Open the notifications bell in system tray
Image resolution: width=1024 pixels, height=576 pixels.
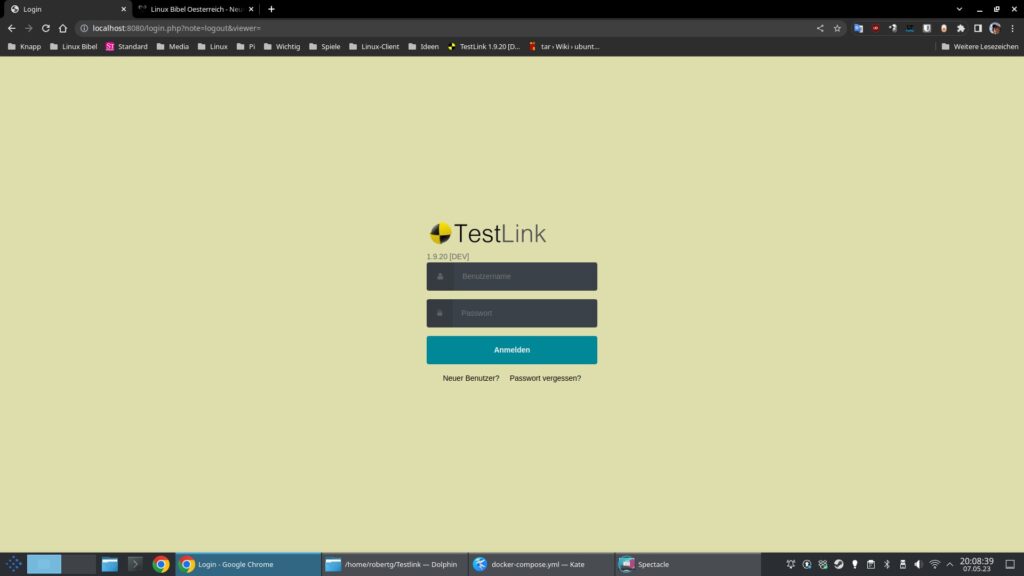791,564
